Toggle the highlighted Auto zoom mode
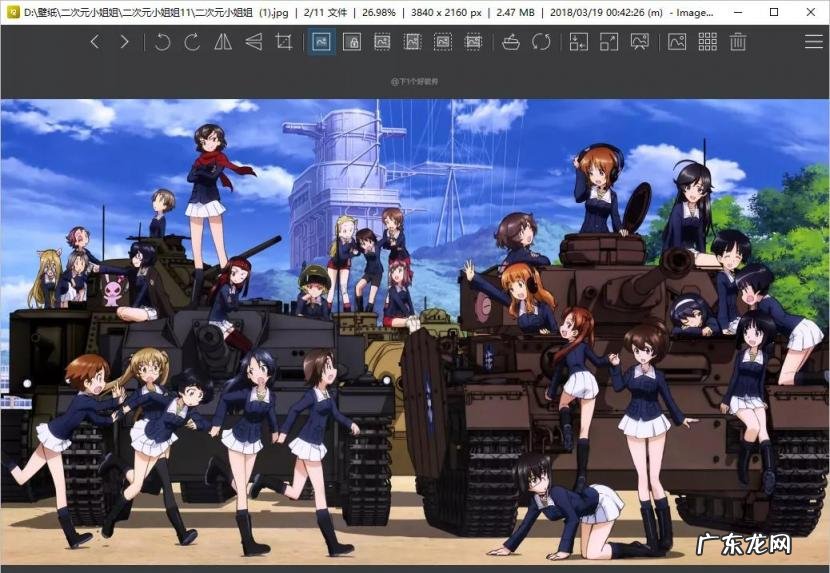The width and height of the screenshot is (830, 573). tap(321, 42)
